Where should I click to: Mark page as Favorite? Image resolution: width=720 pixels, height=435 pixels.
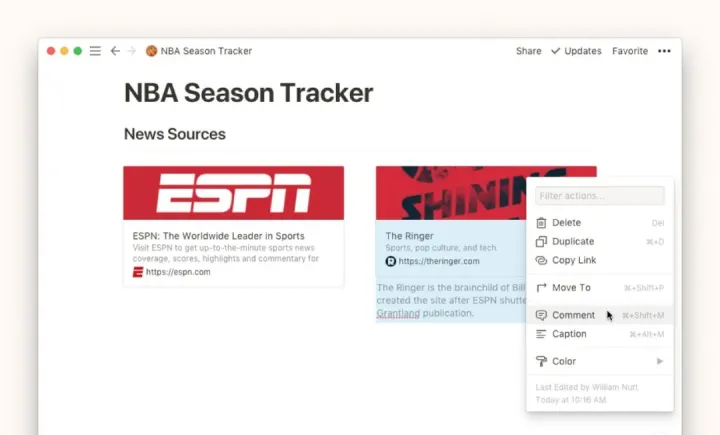pyautogui.click(x=629, y=51)
